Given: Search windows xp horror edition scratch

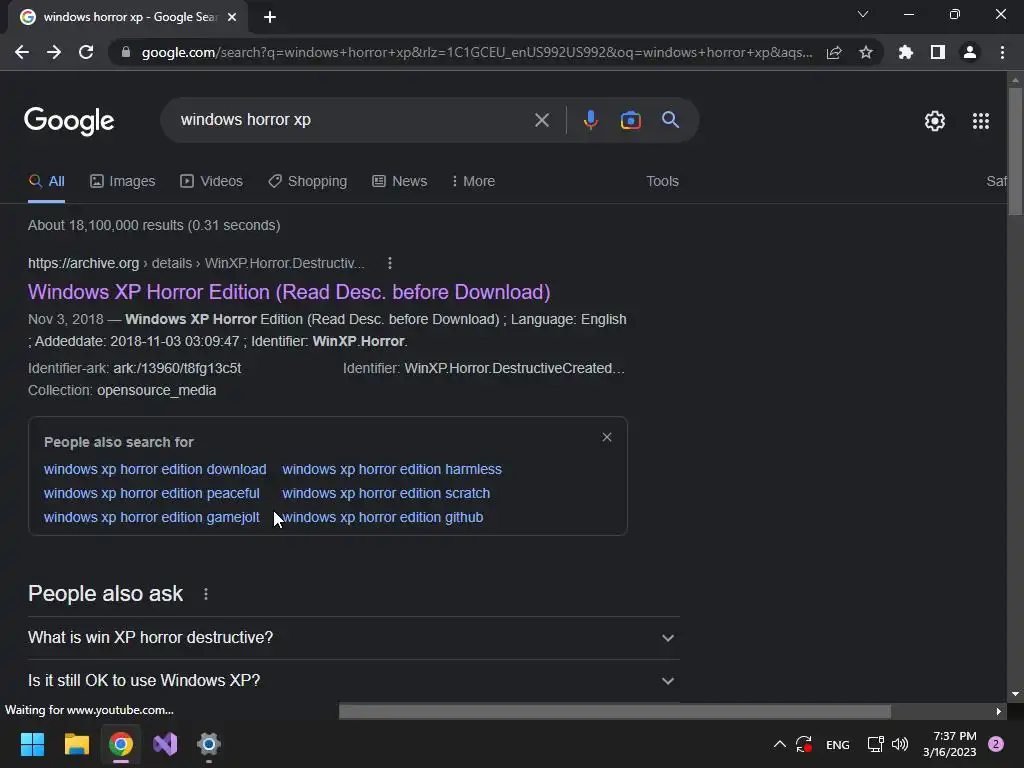Looking at the screenshot, I should (386, 493).
